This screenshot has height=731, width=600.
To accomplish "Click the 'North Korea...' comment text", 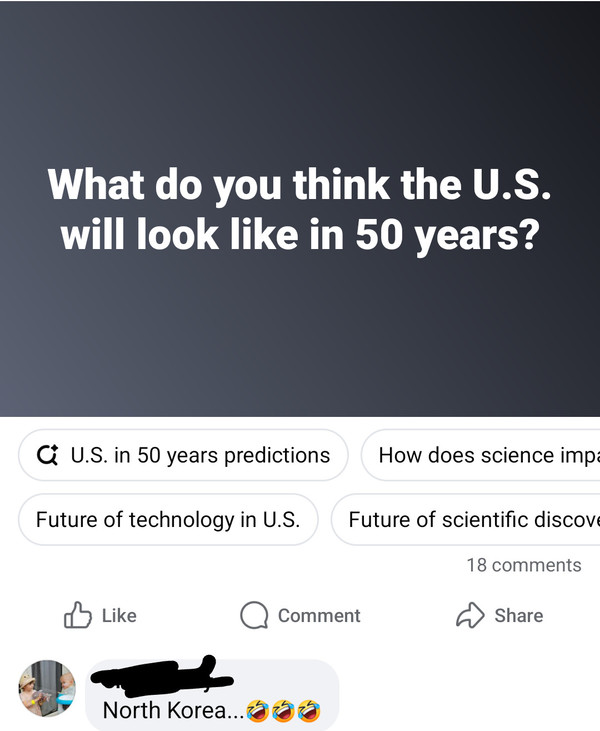I will [173, 710].
